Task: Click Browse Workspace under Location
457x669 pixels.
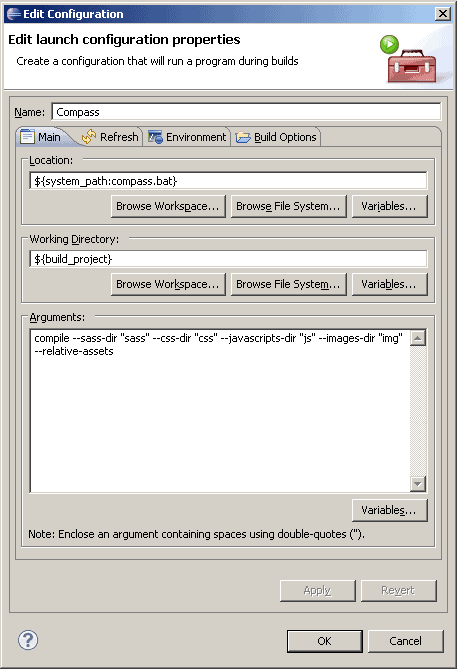Action: 168,207
